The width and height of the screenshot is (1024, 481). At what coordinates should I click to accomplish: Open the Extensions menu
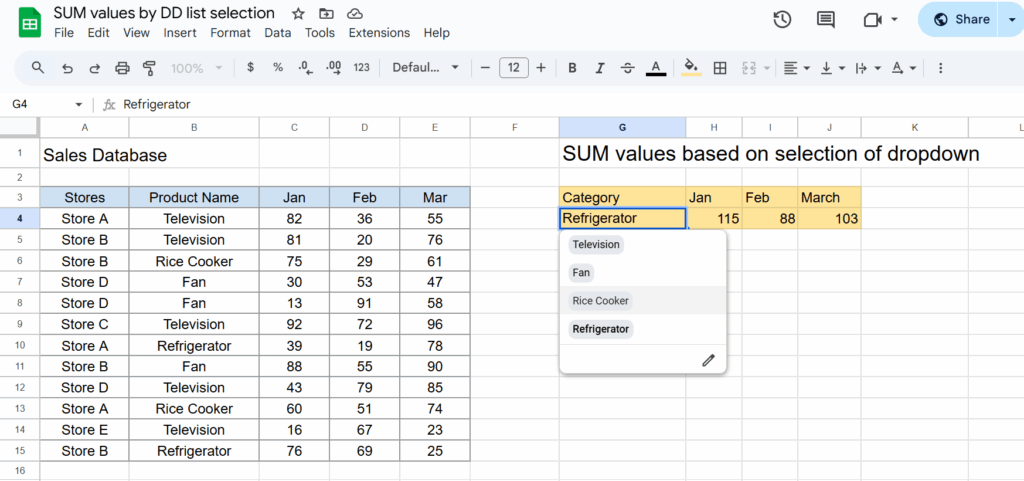pyautogui.click(x=379, y=33)
